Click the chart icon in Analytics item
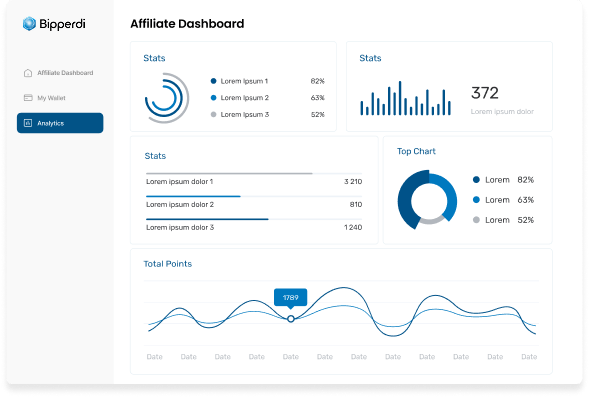The image size is (590, 398). pyautogui.click(x=28, y=123)
